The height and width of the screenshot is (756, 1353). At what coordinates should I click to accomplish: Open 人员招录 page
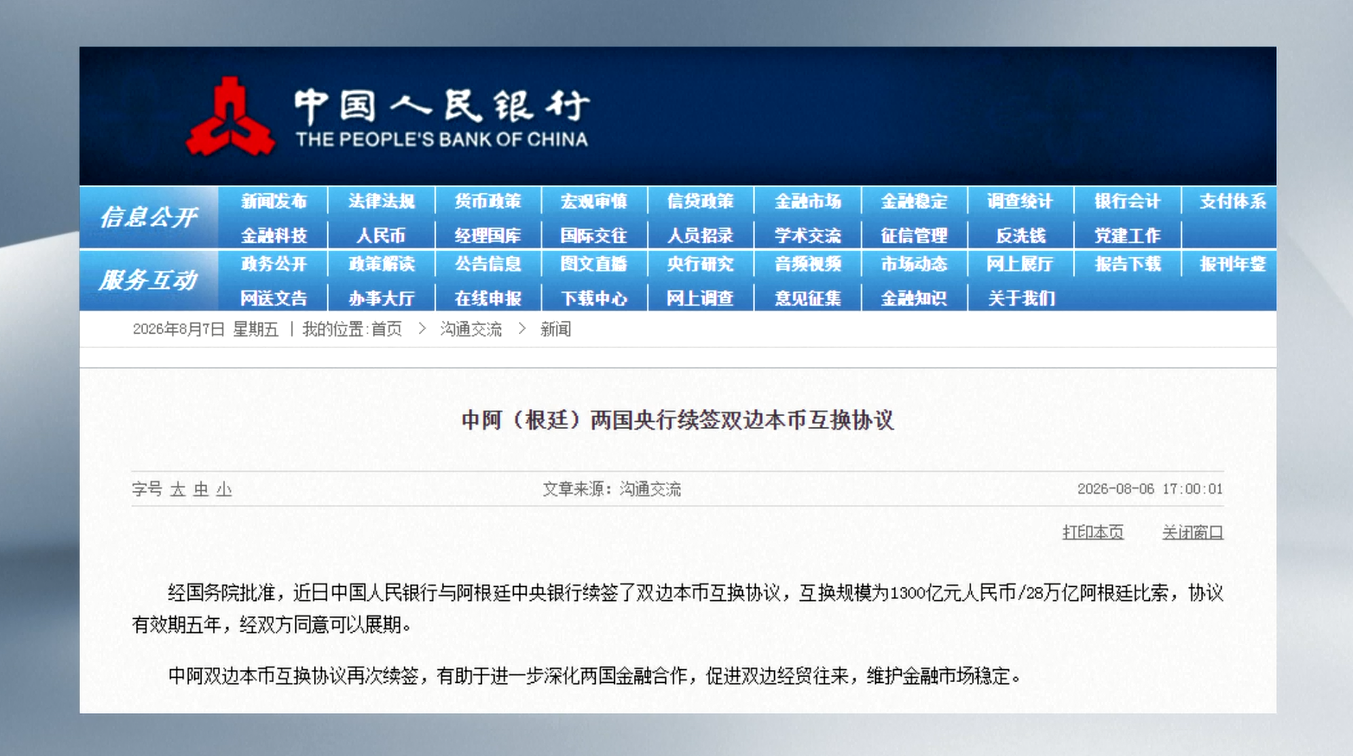tap(701, 236)
